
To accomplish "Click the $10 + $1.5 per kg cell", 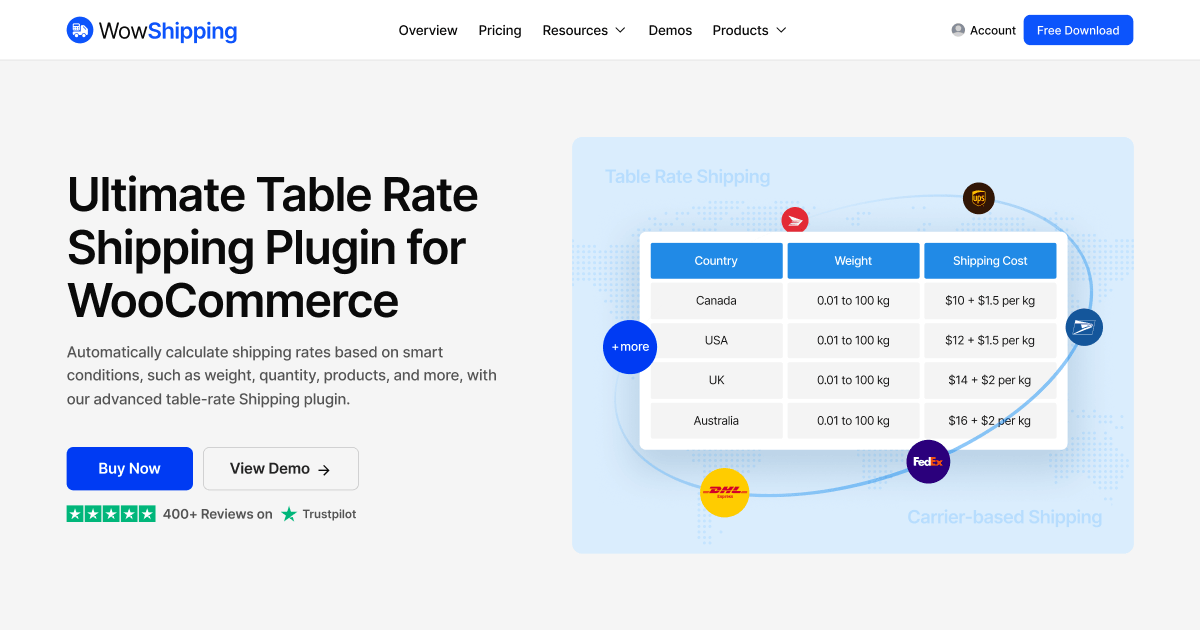I will pyautogui.click(x=990, y=300).
